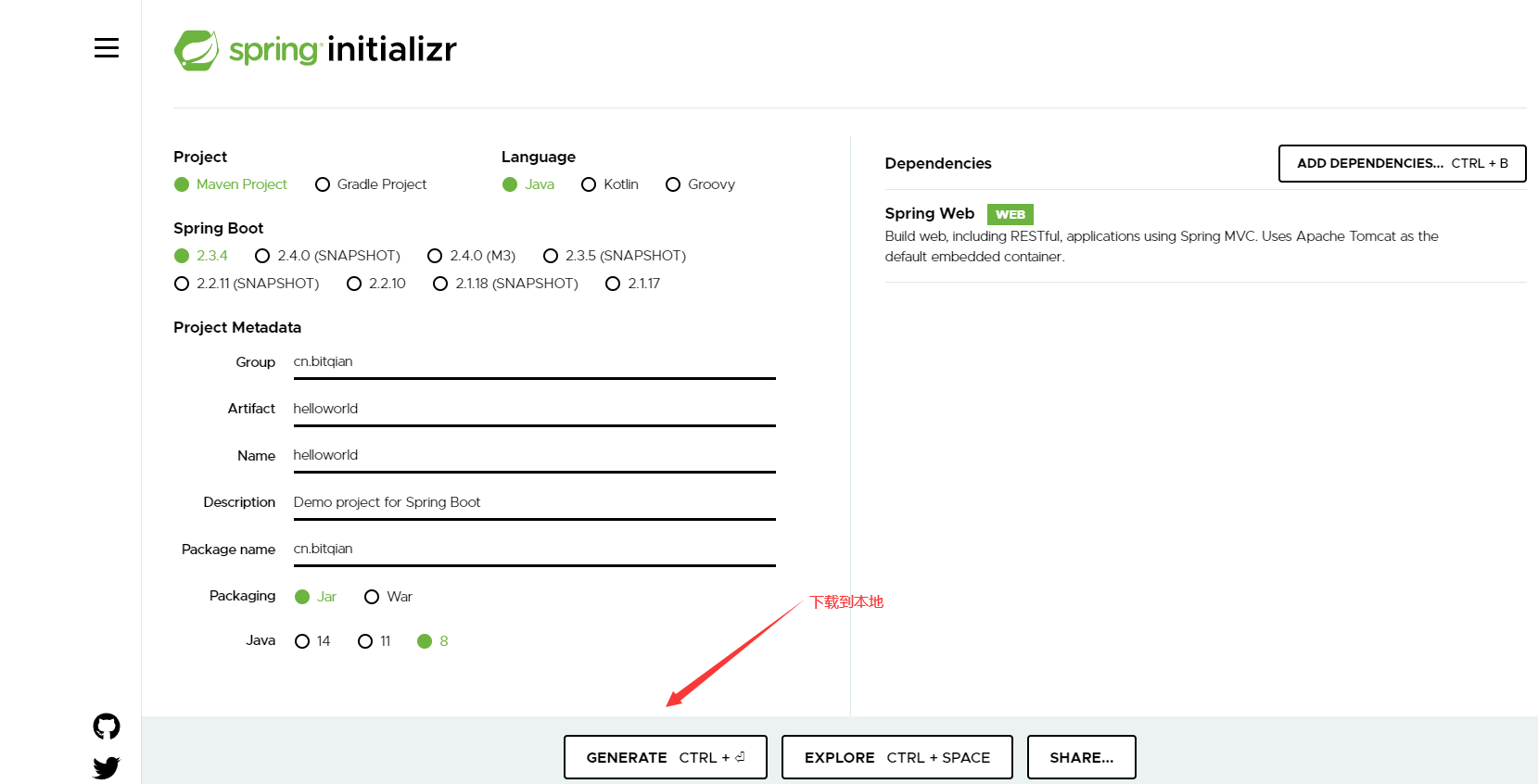
Task: Click the Project Metadata heading
Action: (237, 327)
